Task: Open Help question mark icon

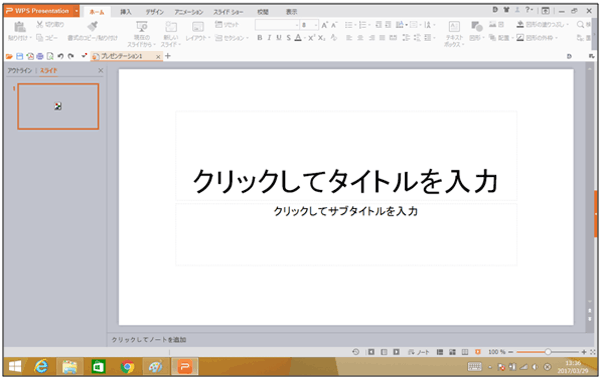Action: click(x=528, y=10)
